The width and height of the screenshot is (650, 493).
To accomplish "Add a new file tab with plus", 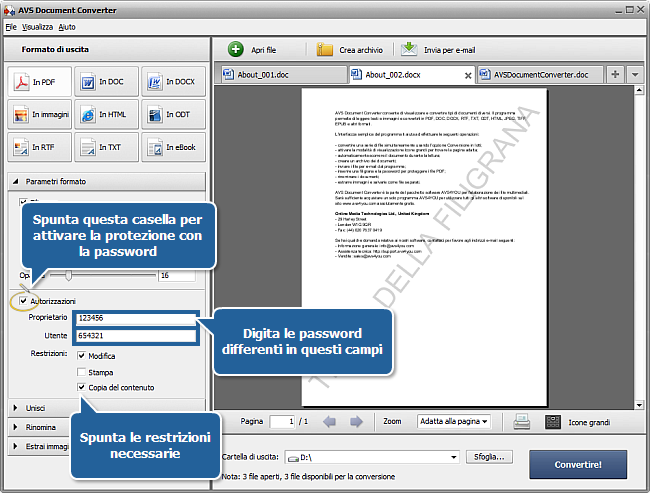I will (x=615, y=75).
